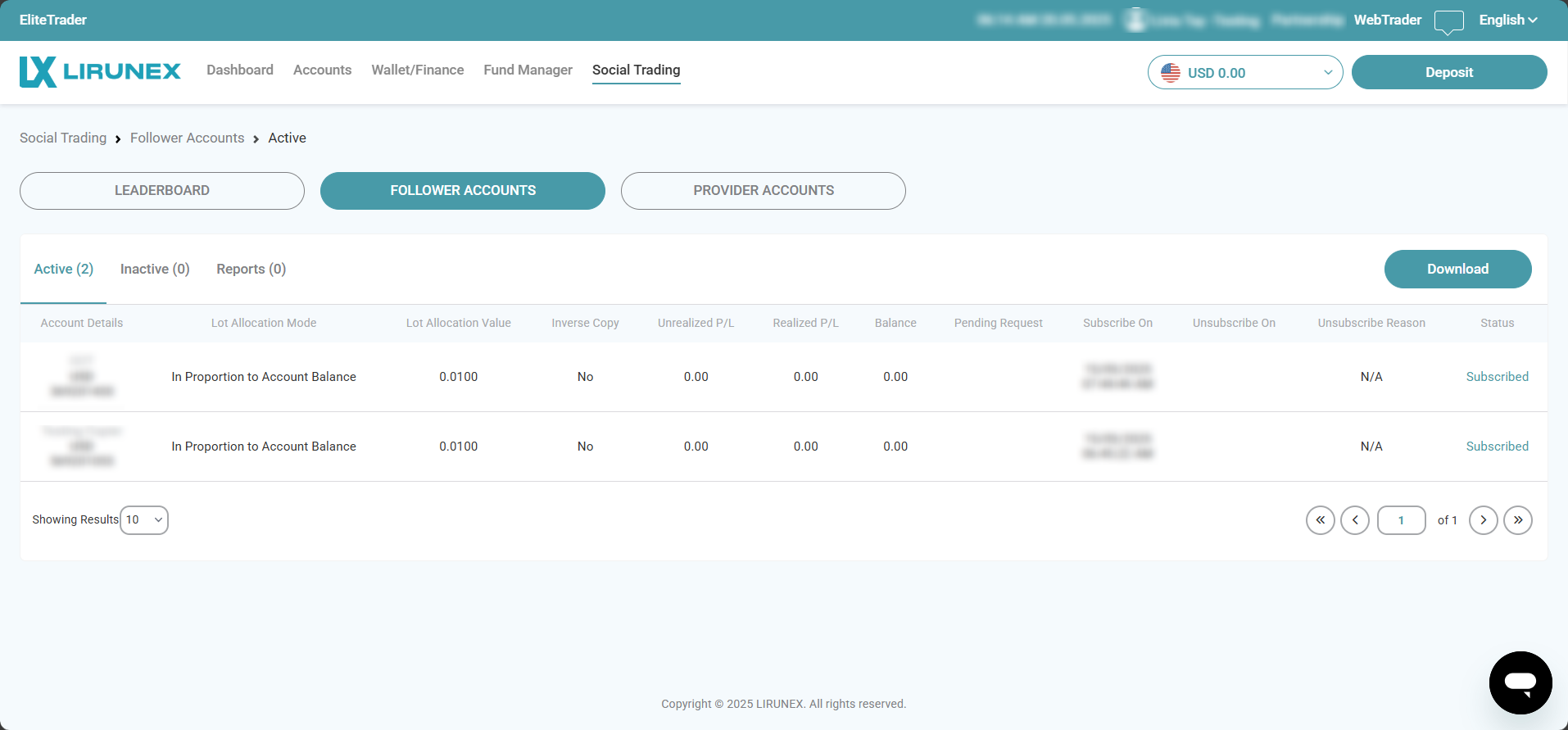This screenshot has height=730, width=1568.
Task: Open Provider Accounts section
Action: [763, 191]
